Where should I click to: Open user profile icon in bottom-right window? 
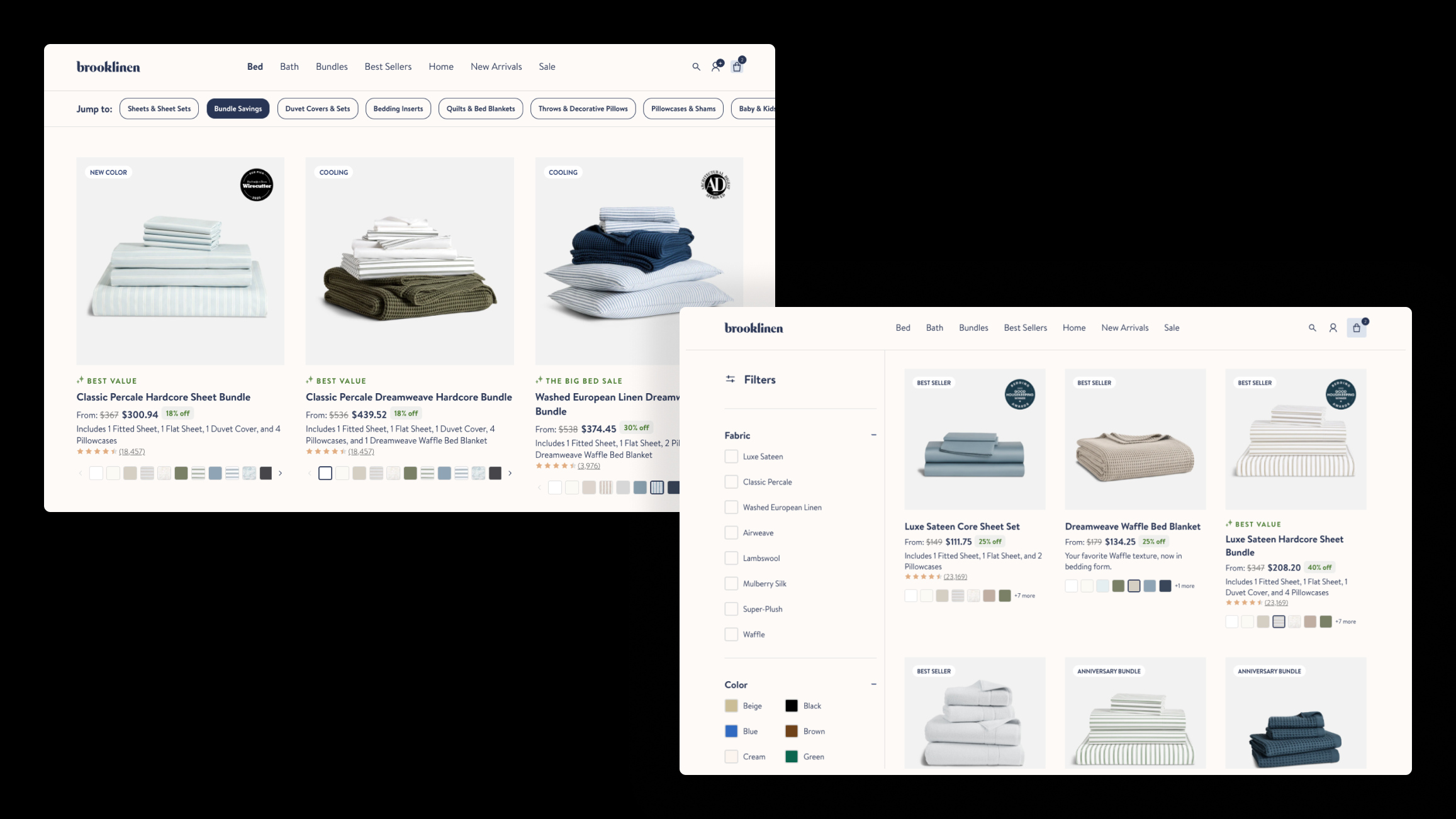pos(1333,328)
